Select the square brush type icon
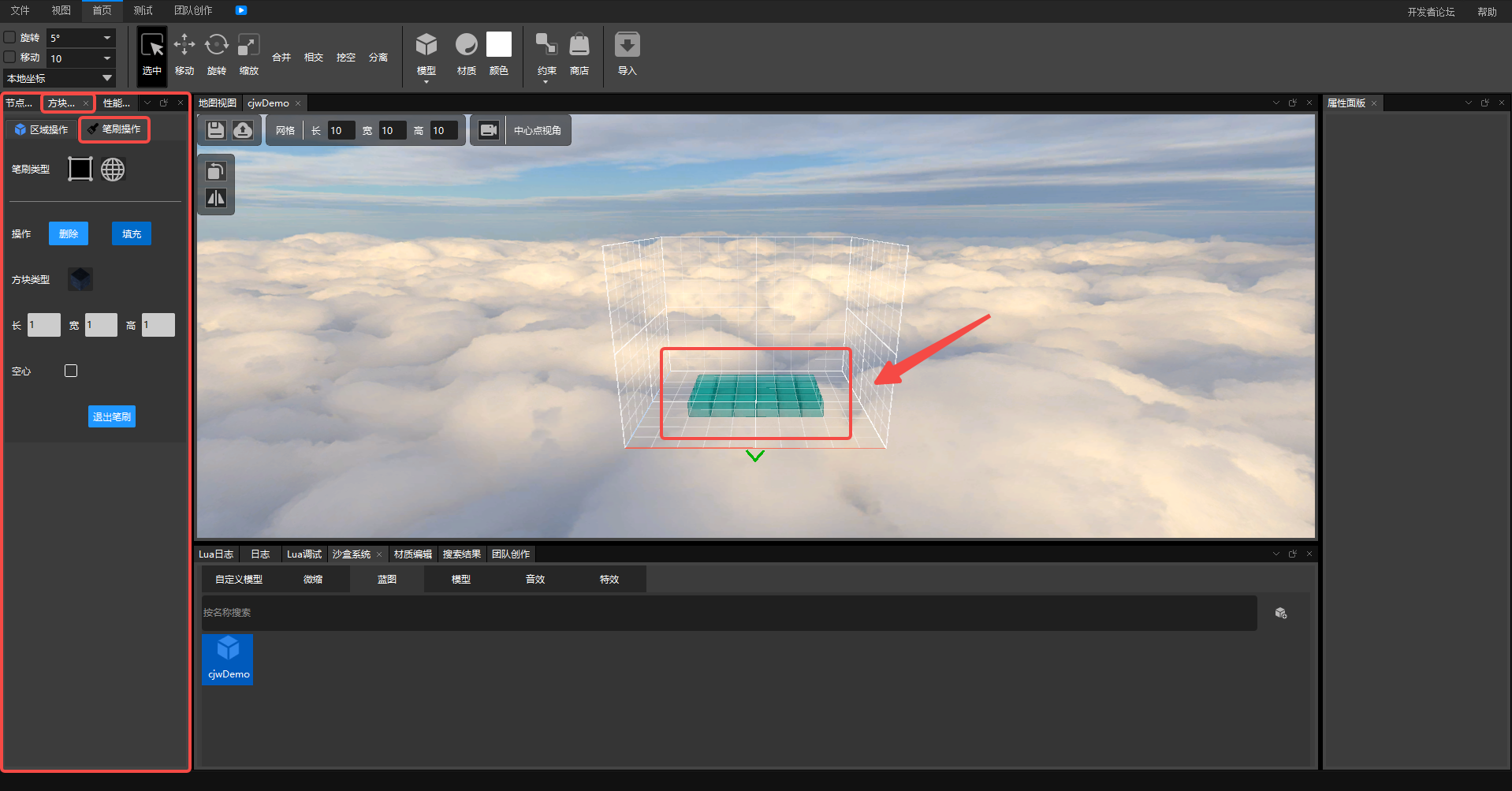 click(x=80, y=169)
